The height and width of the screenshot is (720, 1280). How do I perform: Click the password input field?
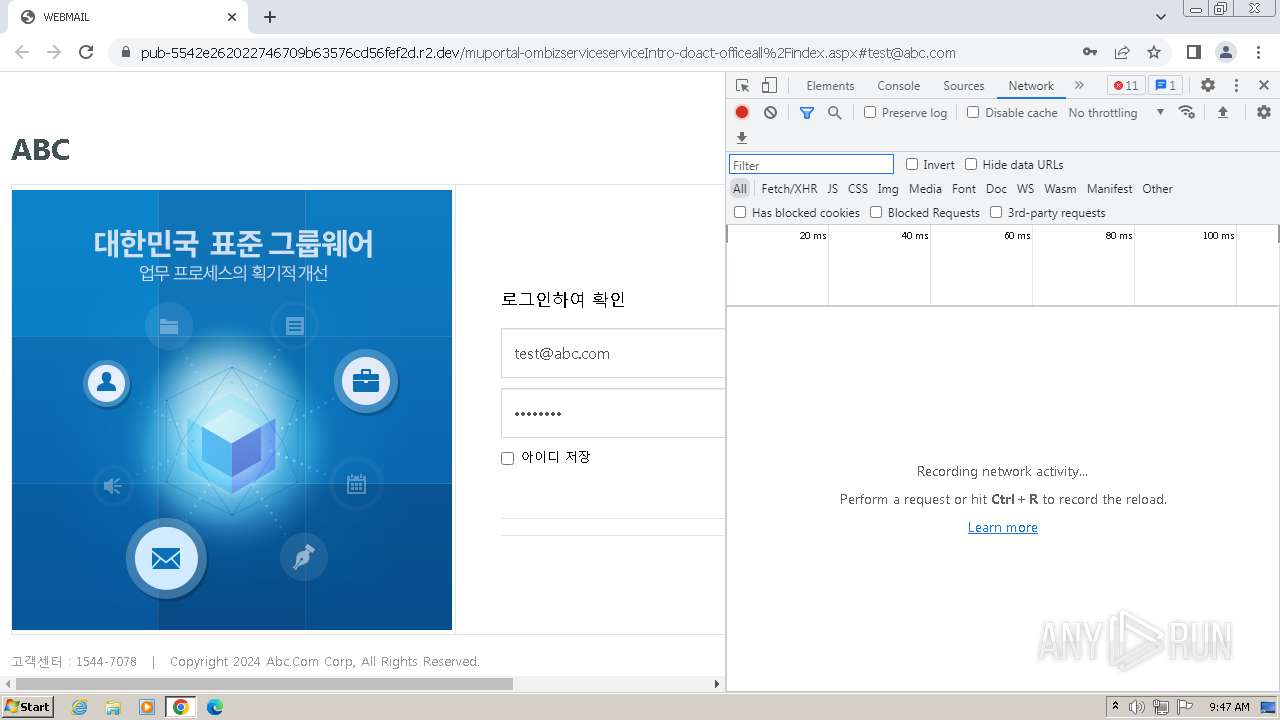pyautogui.click(x=612, y=413)
